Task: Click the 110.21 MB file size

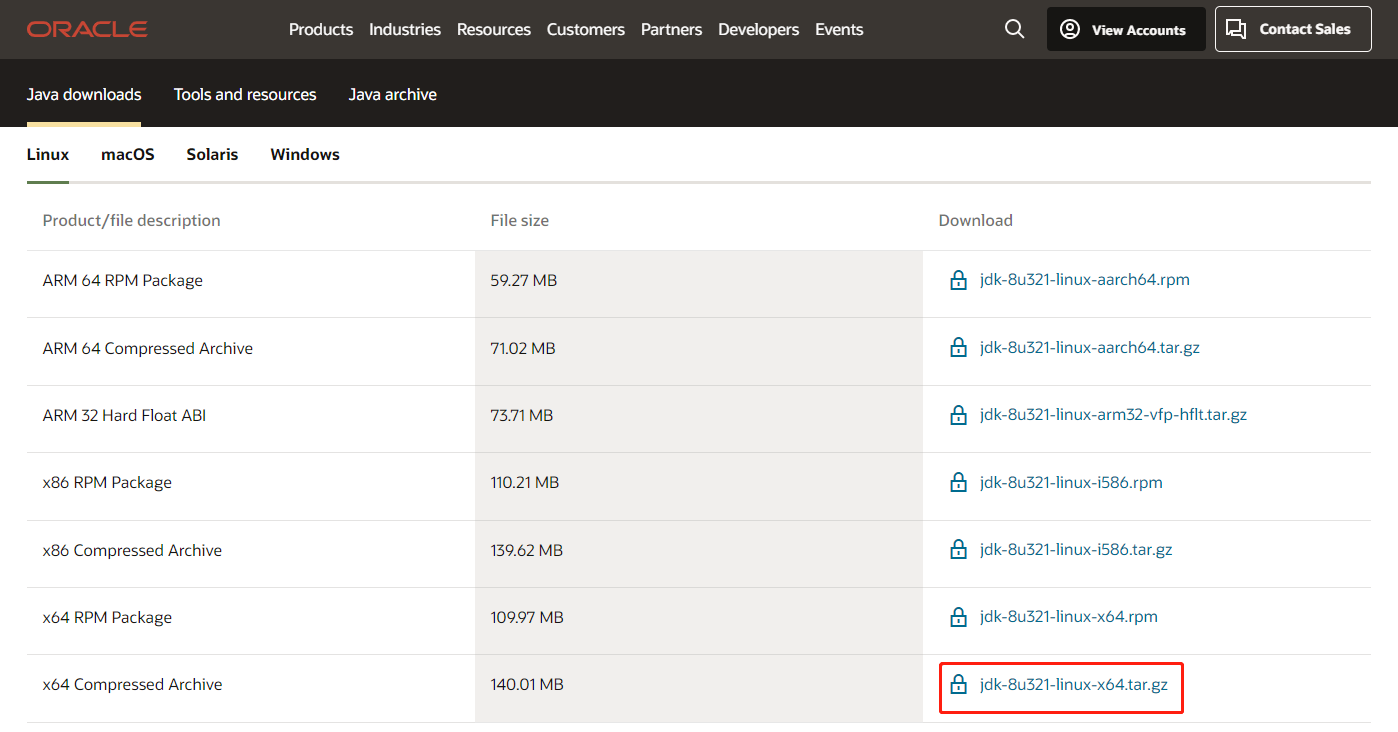Action: tap(525, 483)
